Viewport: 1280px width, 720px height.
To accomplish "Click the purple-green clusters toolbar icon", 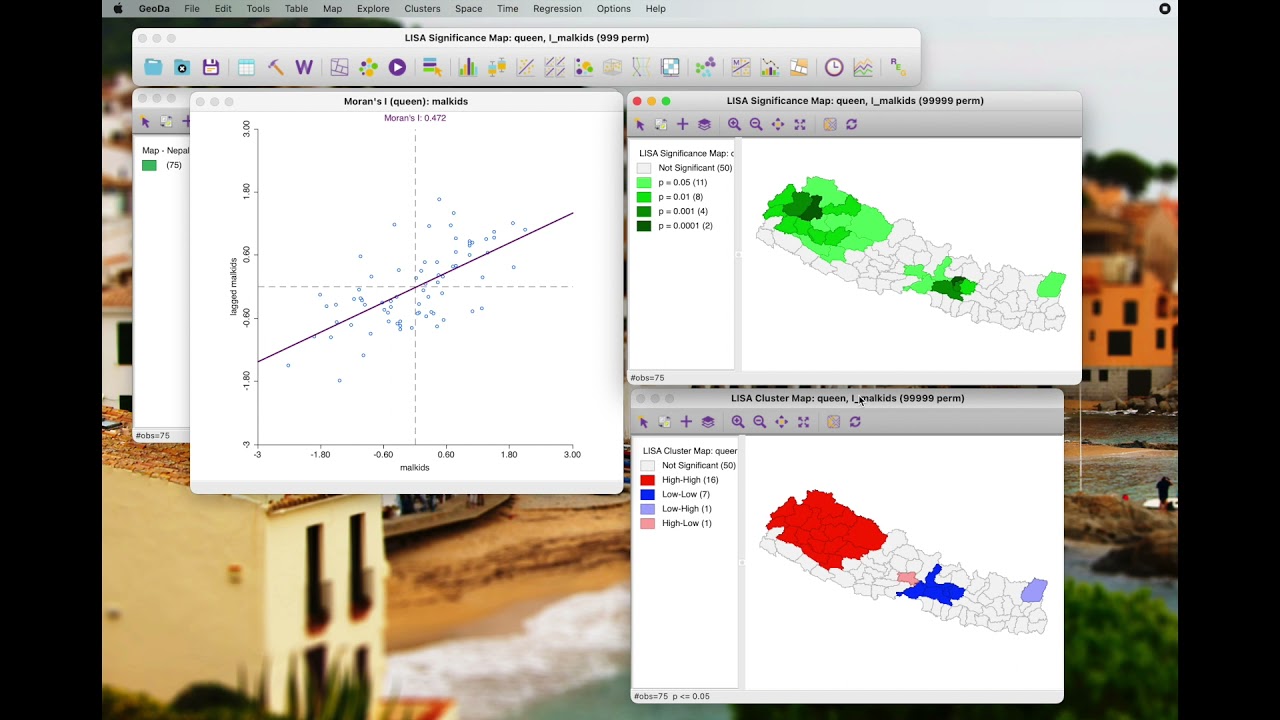I will point(705,67).
